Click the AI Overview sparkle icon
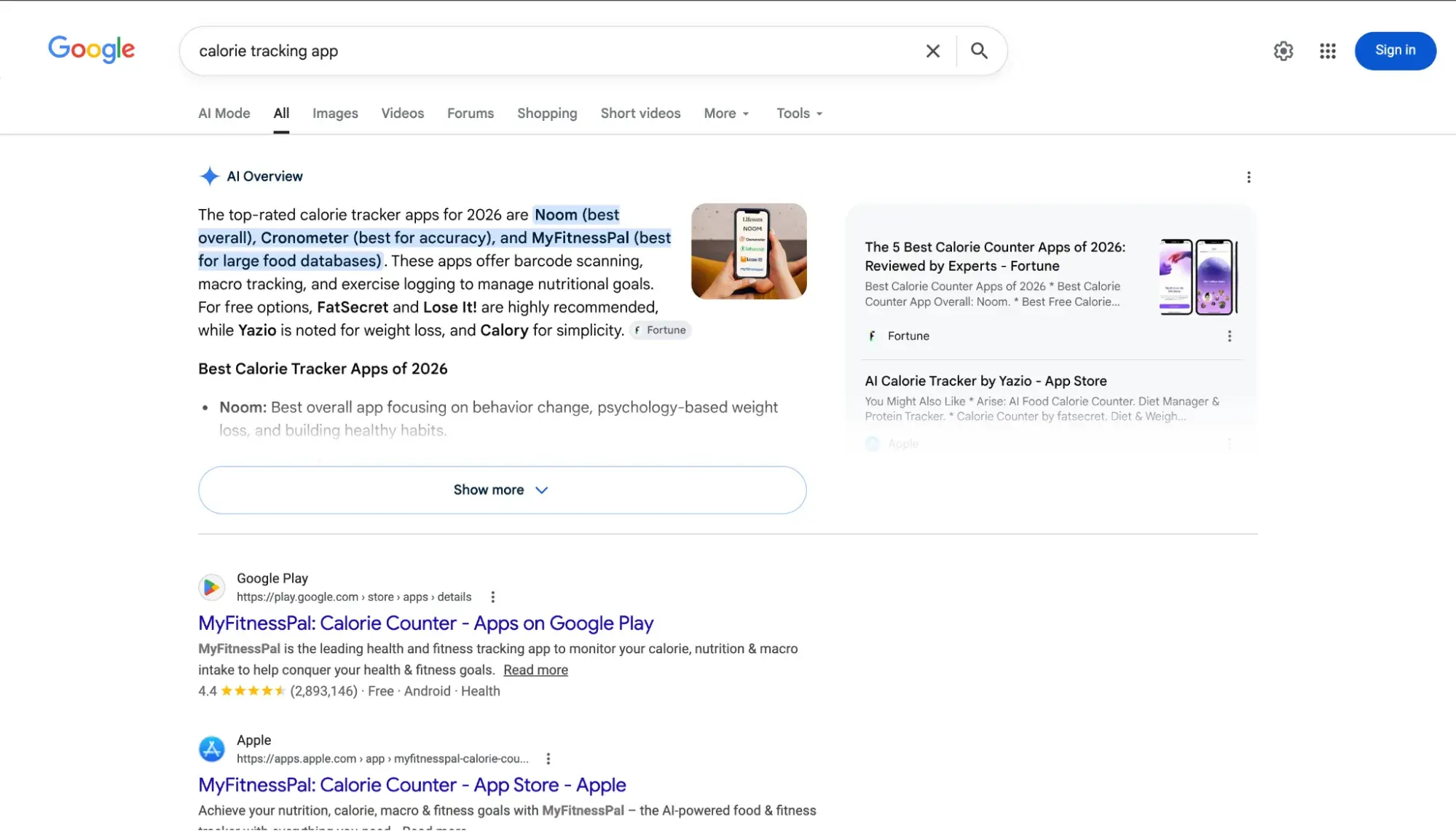Viewport: 1456px width, 831px height. click(x=209, y=176)
